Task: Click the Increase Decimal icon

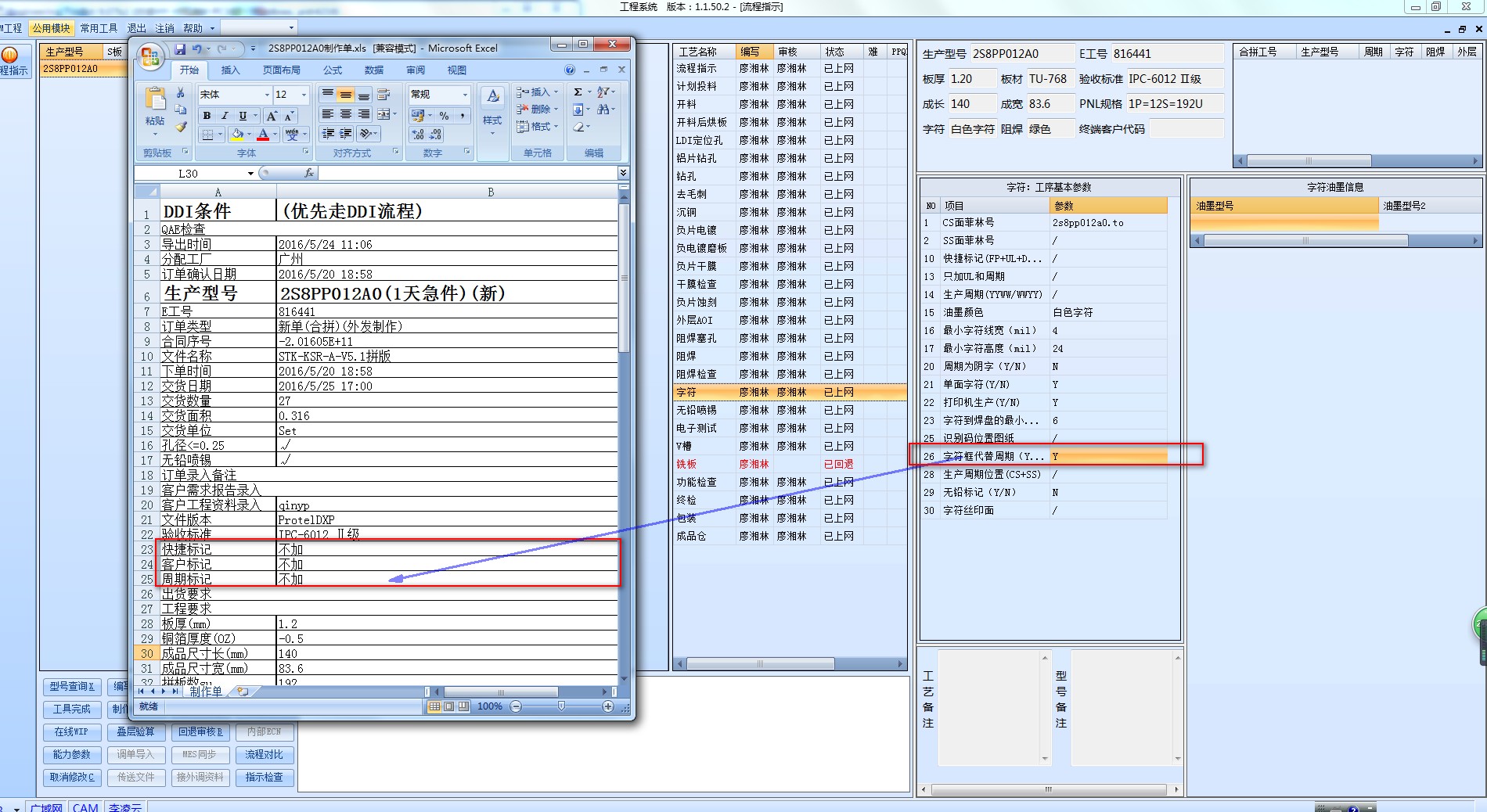Action: (418, 135)
